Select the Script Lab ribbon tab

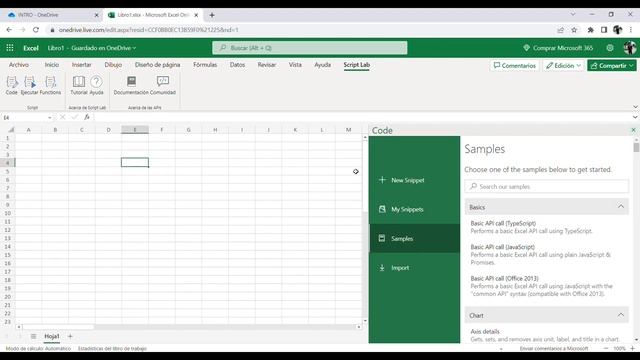pos(356,64)
